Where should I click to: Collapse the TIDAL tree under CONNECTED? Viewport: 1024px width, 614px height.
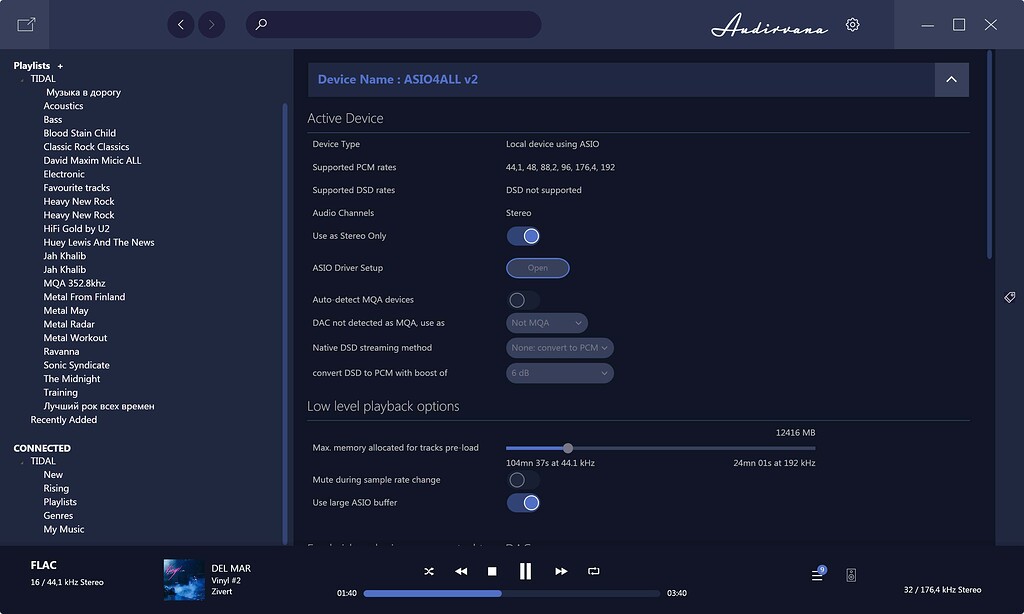[22, 462]
